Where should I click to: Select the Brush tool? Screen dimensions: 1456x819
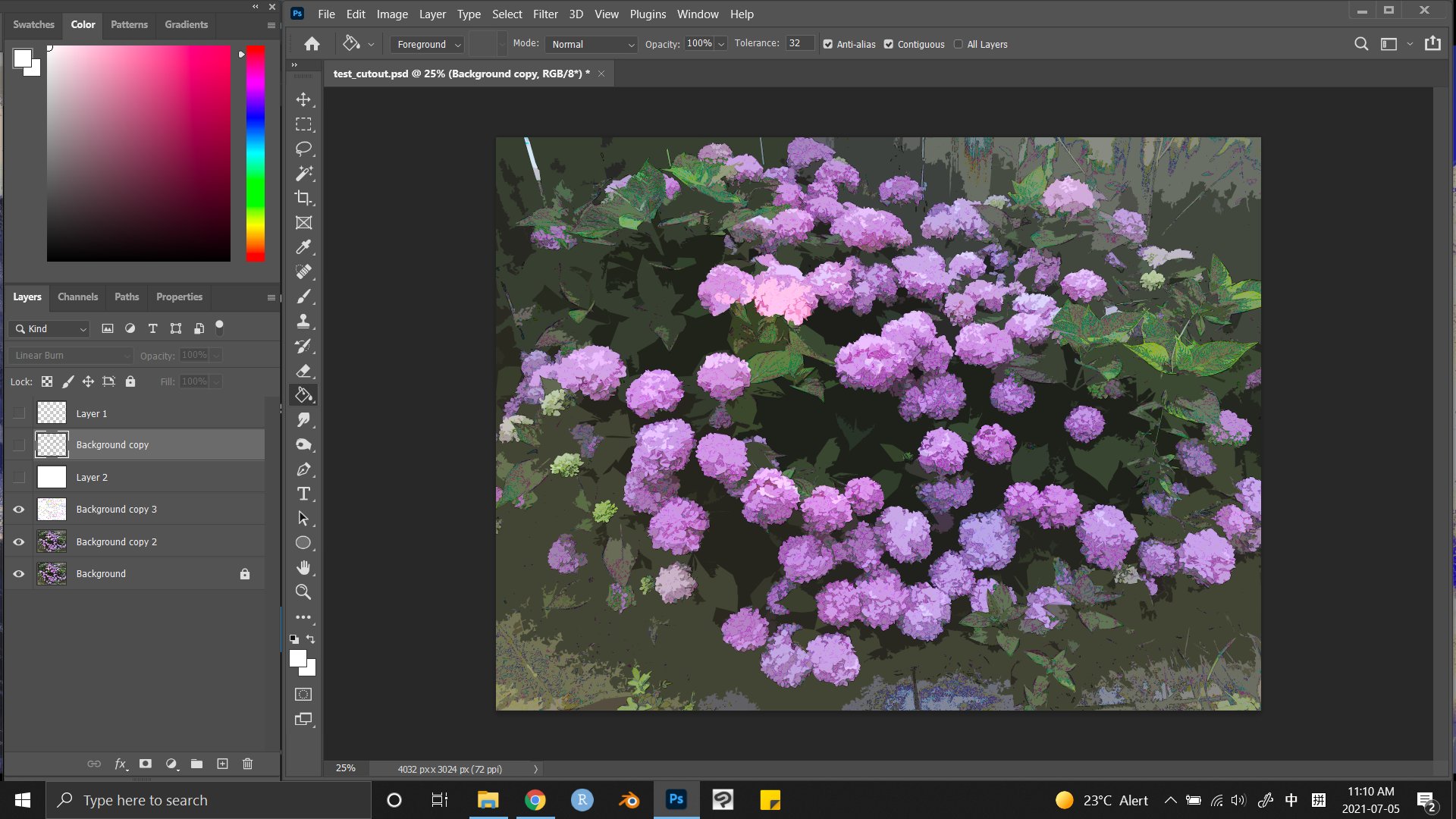point(303,297)
